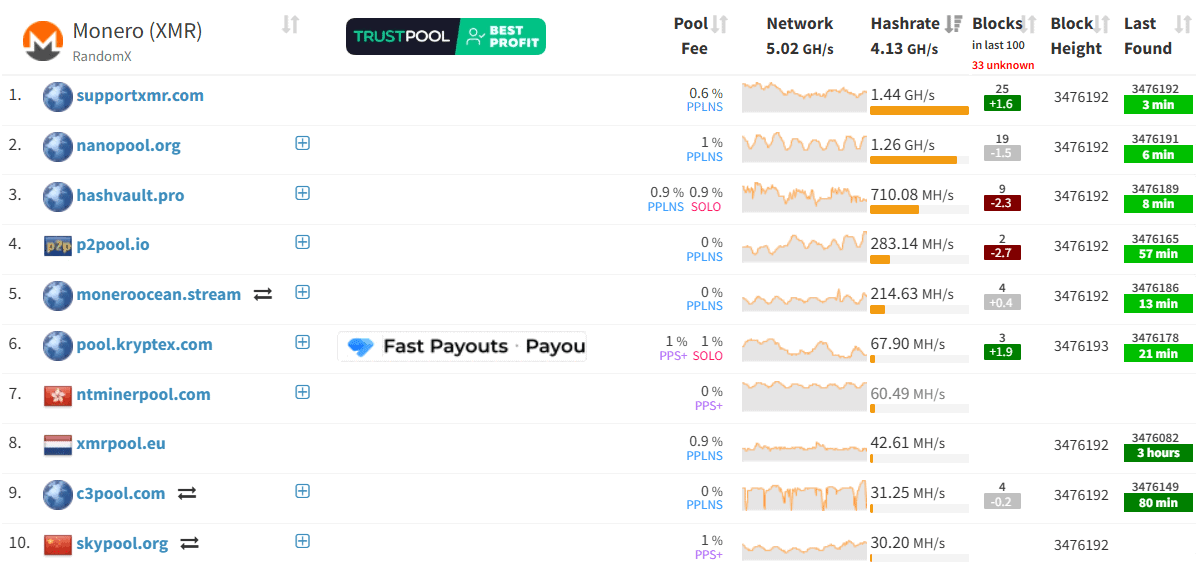The width and height of the screenshot is (1196, 565).
Task: Open the supportxmr.com pool link
Action: [x=140, y=96]
